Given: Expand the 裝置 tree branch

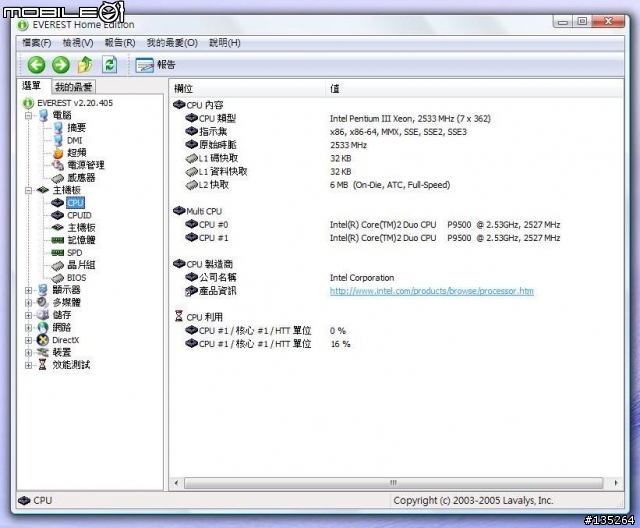Looking at the screenshot, I should [x=29, y=353].
